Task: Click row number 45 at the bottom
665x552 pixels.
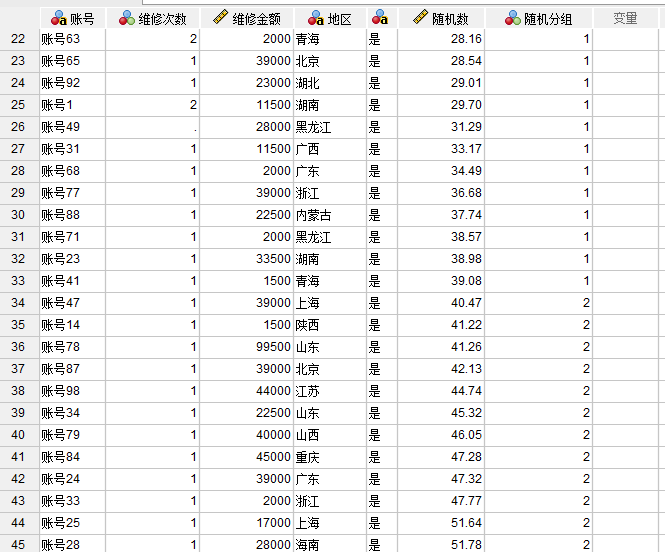Action: pyautogui.click(x=19, y=544)
